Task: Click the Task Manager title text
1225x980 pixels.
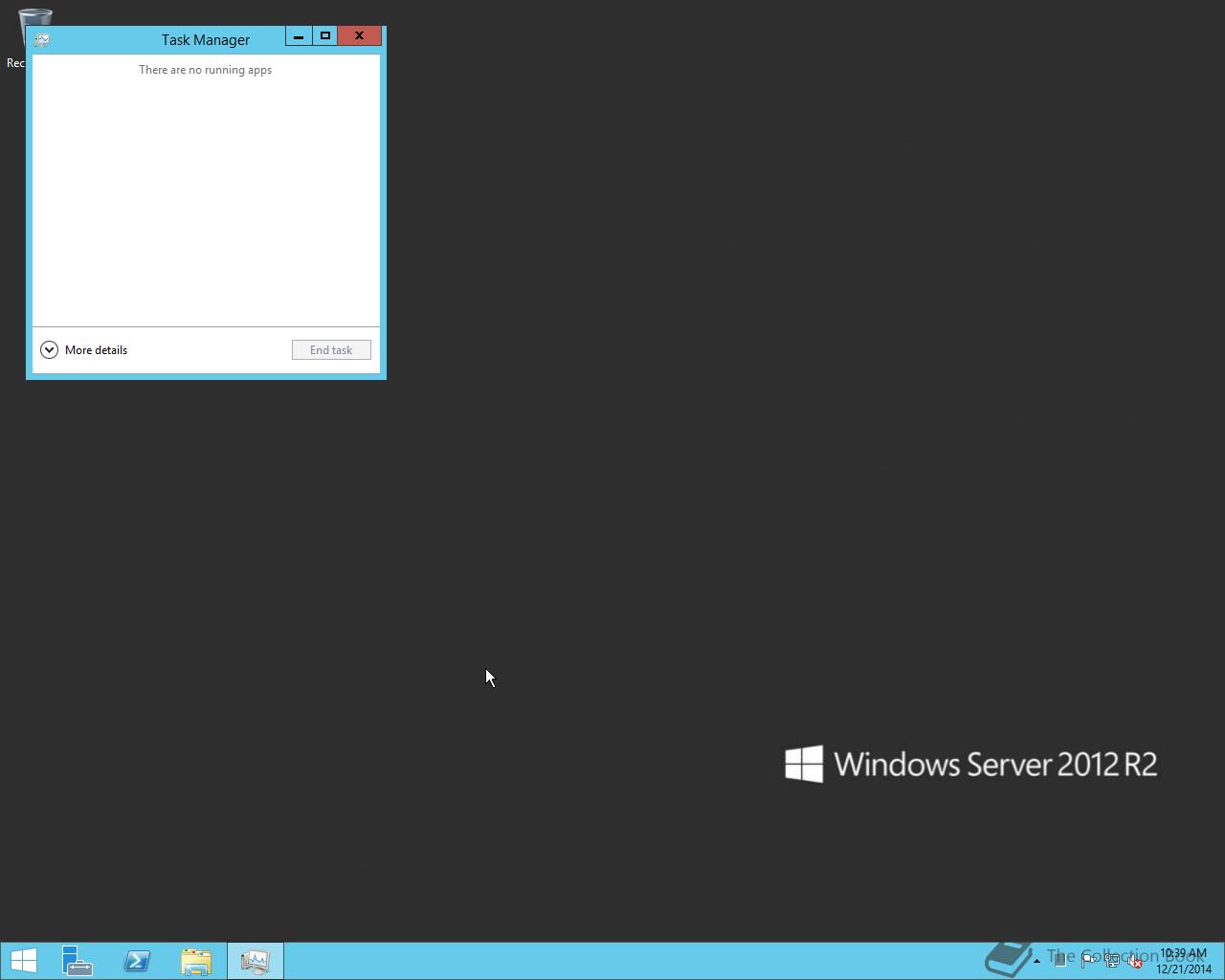Action: [x=206, y=40]
